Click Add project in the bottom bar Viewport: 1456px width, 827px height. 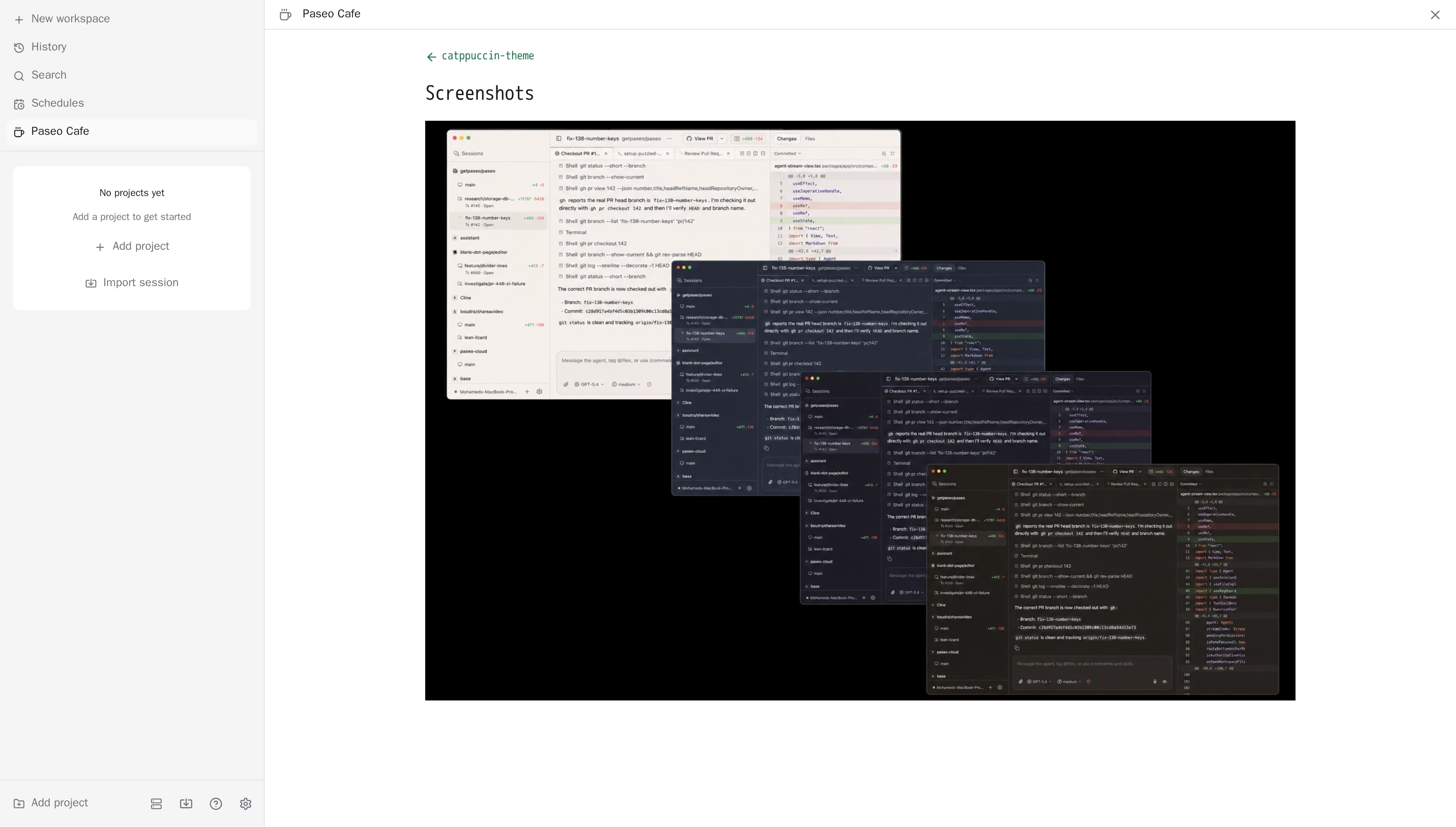click(x=50, y=803)
